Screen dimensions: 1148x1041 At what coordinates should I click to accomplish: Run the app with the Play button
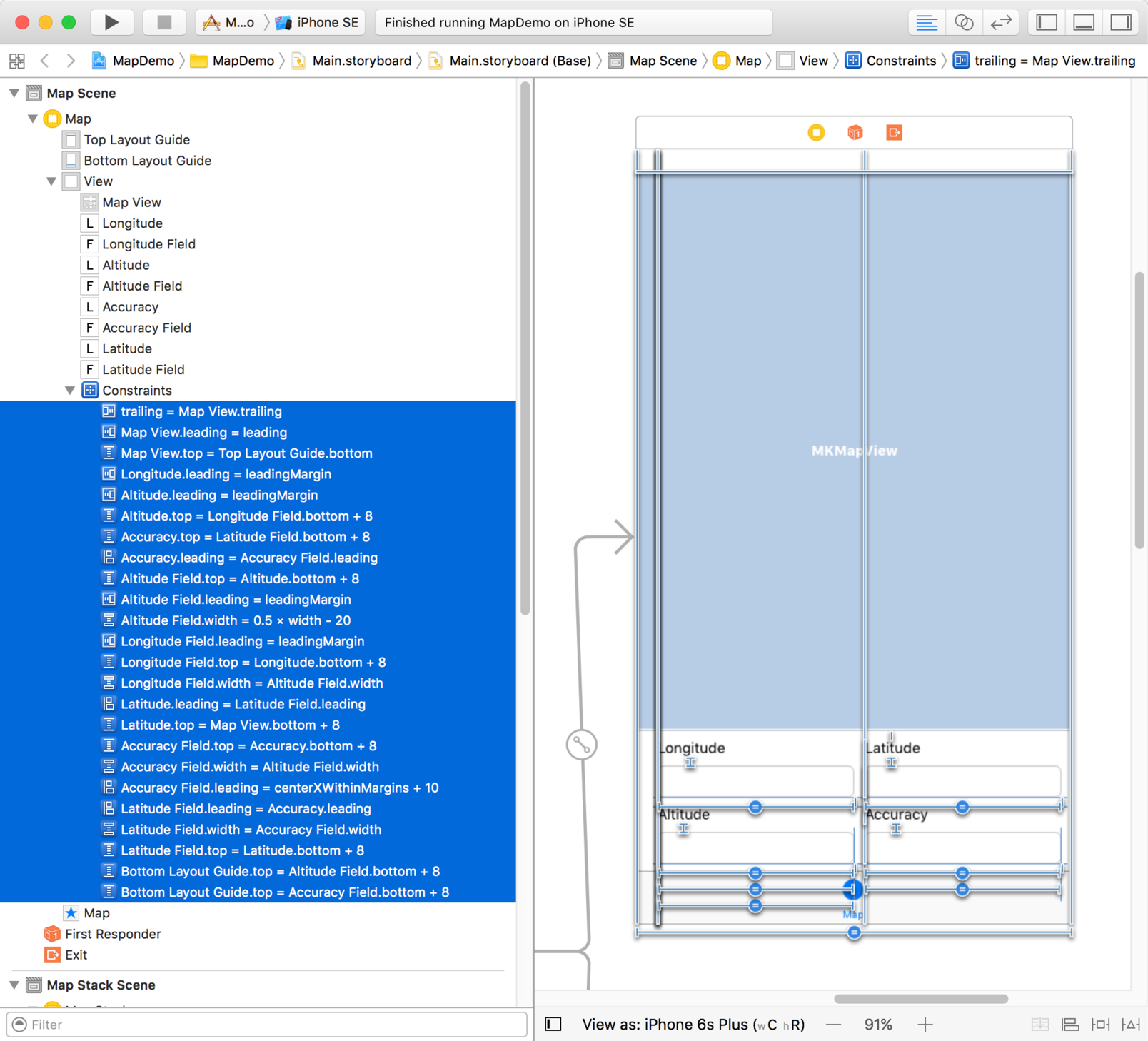(111, 22)
